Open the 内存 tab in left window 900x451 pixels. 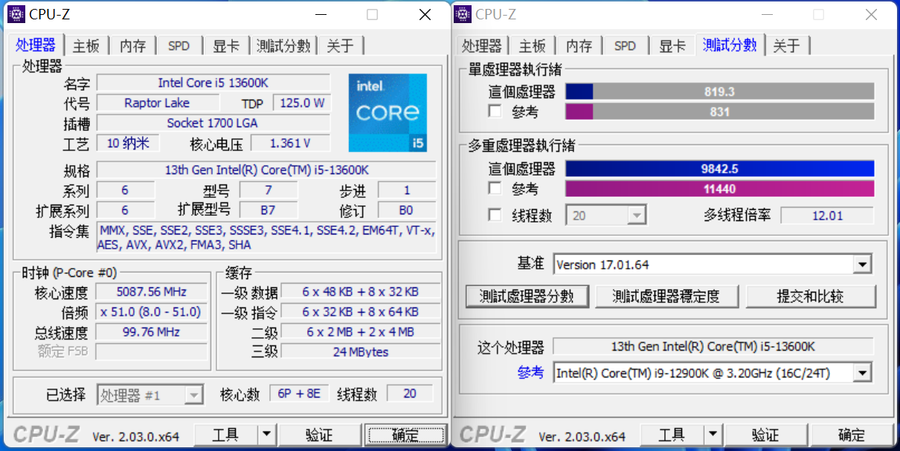[x=133, y=46]
